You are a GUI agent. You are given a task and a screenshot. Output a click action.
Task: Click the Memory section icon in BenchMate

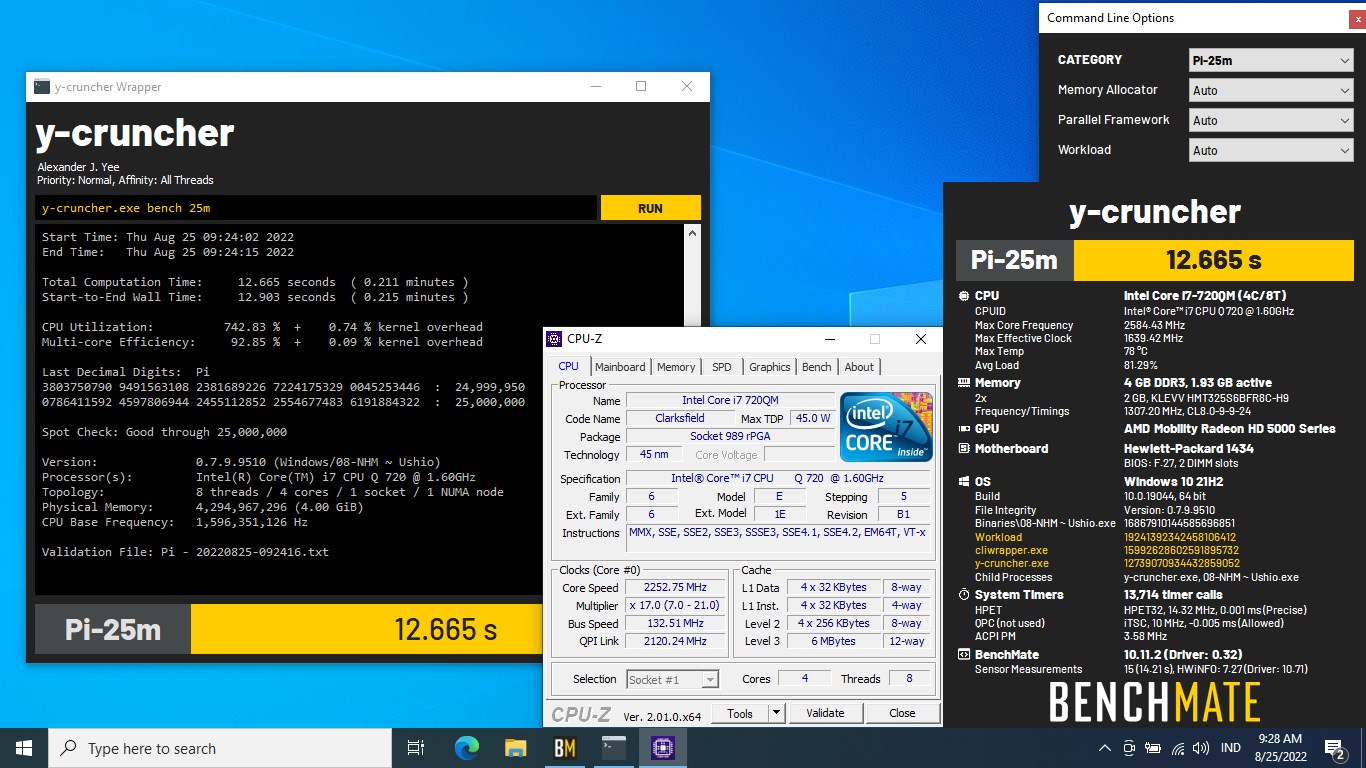(x=963, y=383)
